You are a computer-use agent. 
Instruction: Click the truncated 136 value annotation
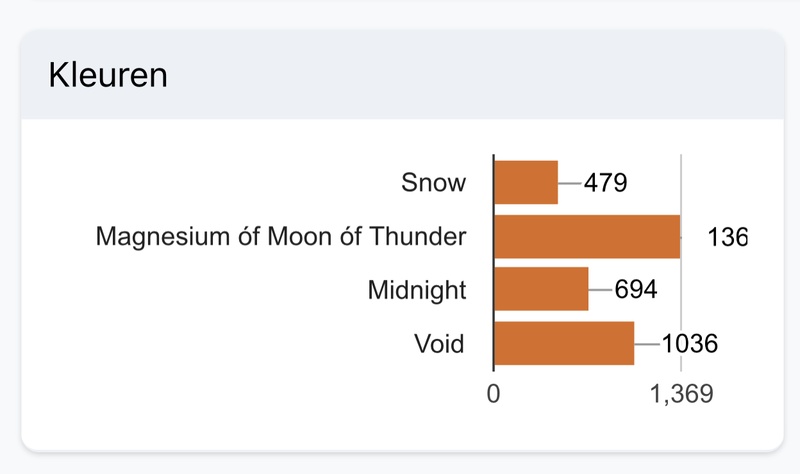pos(727,237)
